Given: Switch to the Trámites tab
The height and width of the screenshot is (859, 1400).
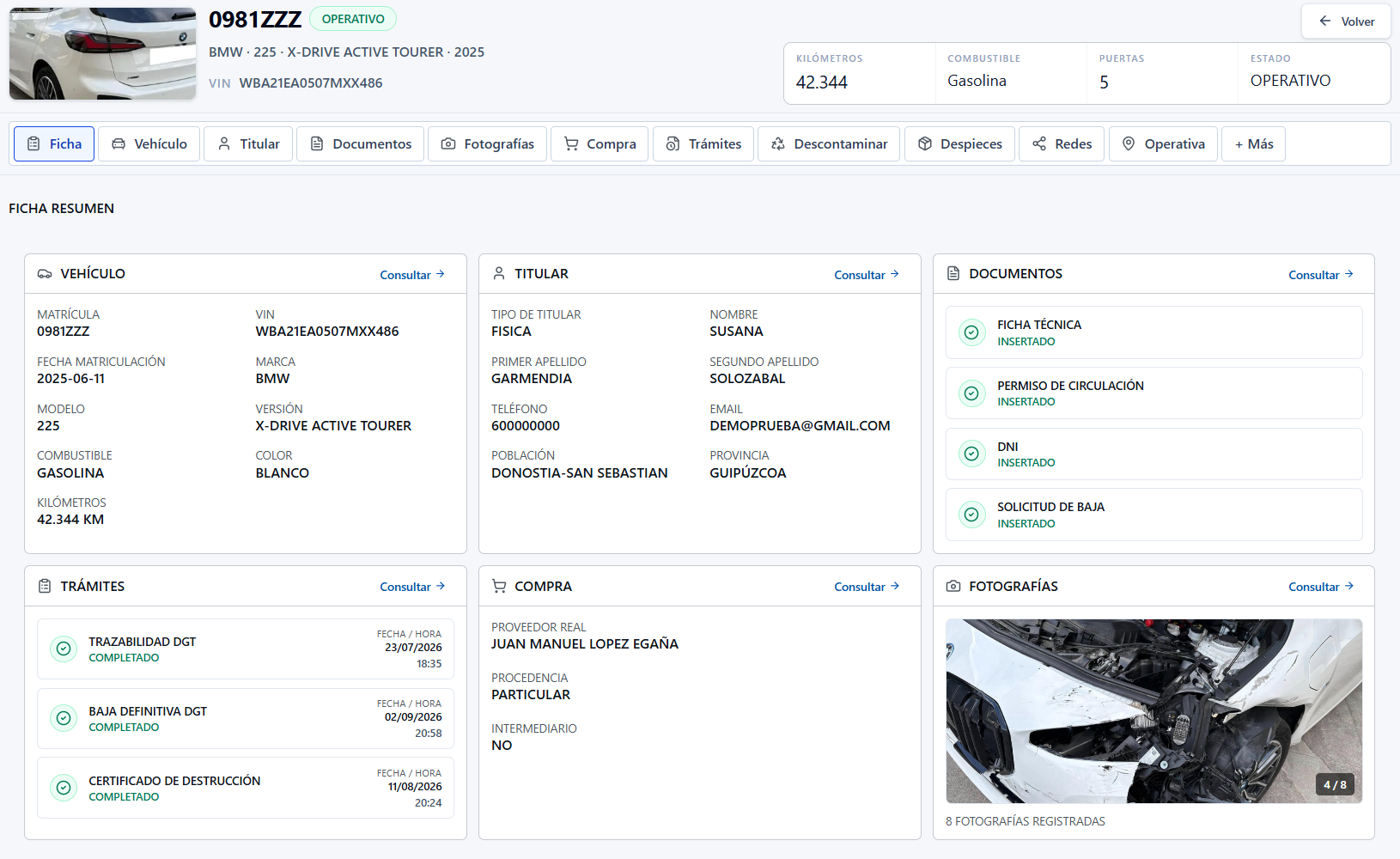Looking at the screenshot, I should (703, 144).
